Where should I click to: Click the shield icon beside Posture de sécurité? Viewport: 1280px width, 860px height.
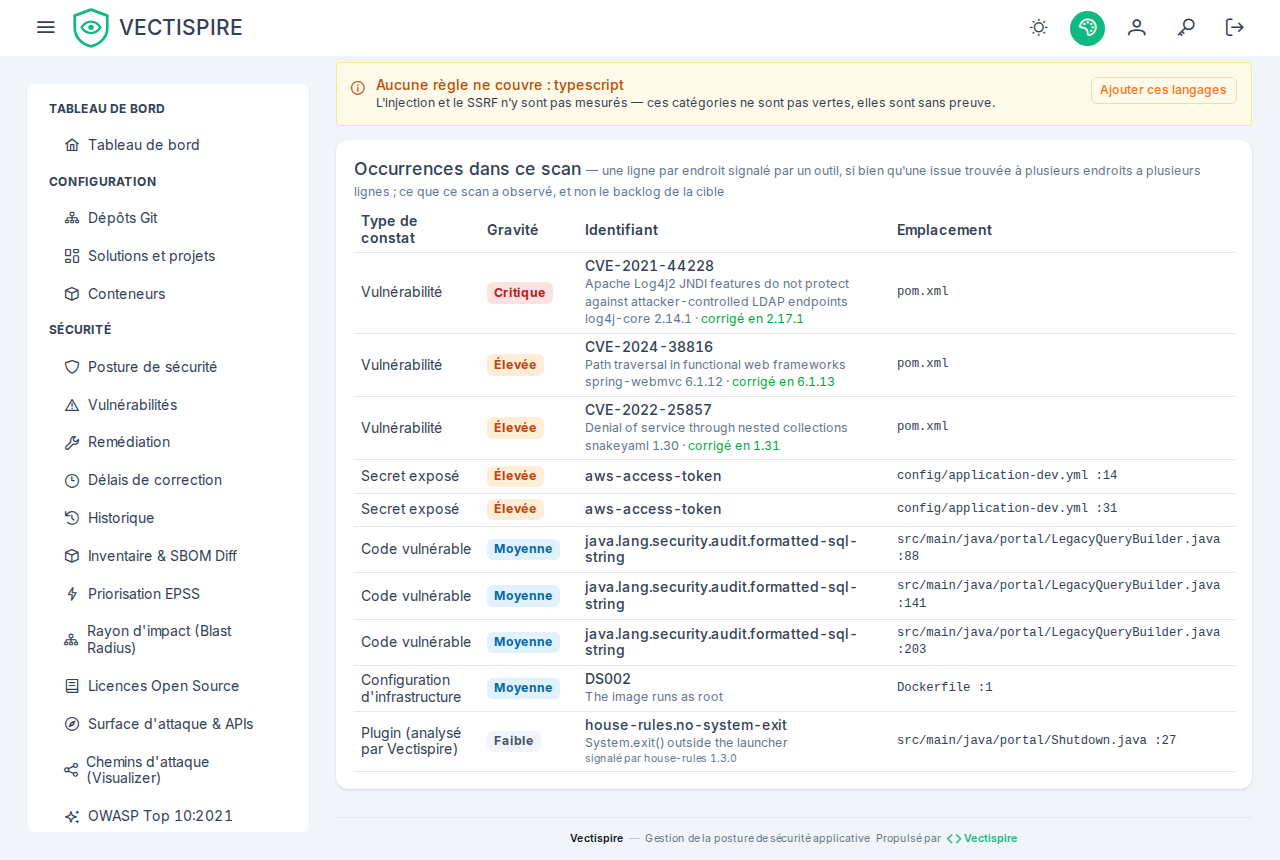click(x=72, y=367)
